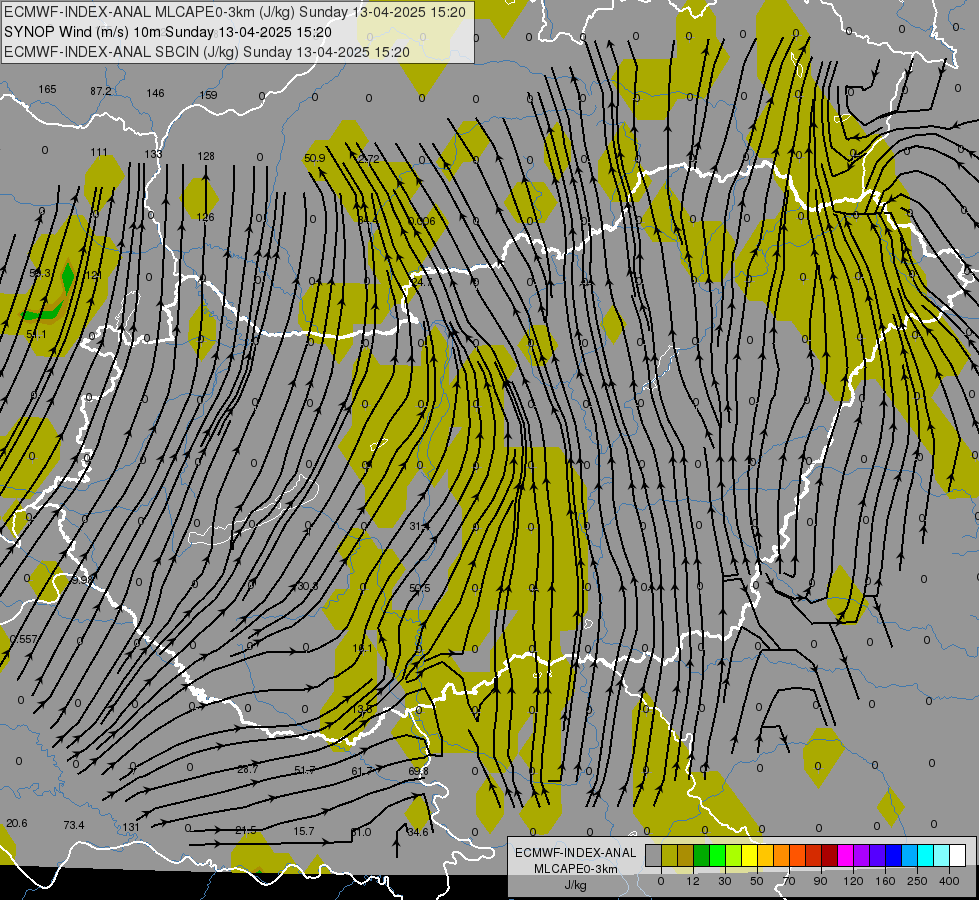Select the map value 51.7

305,770
